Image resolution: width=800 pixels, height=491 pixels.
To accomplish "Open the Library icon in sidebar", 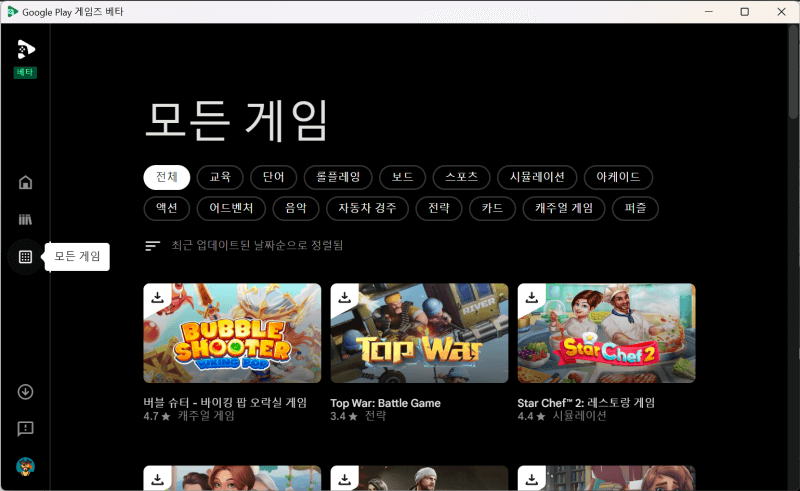I will tap(25, 219).
